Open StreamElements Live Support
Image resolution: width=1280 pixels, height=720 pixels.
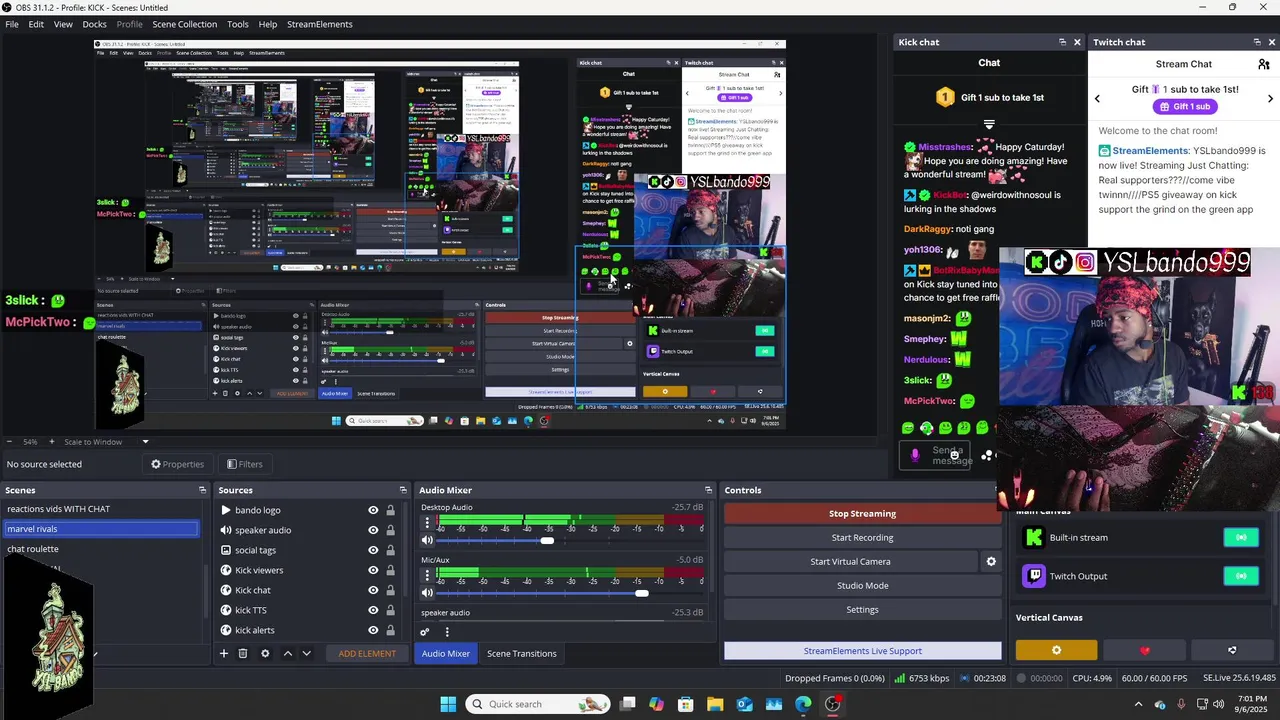862,651
